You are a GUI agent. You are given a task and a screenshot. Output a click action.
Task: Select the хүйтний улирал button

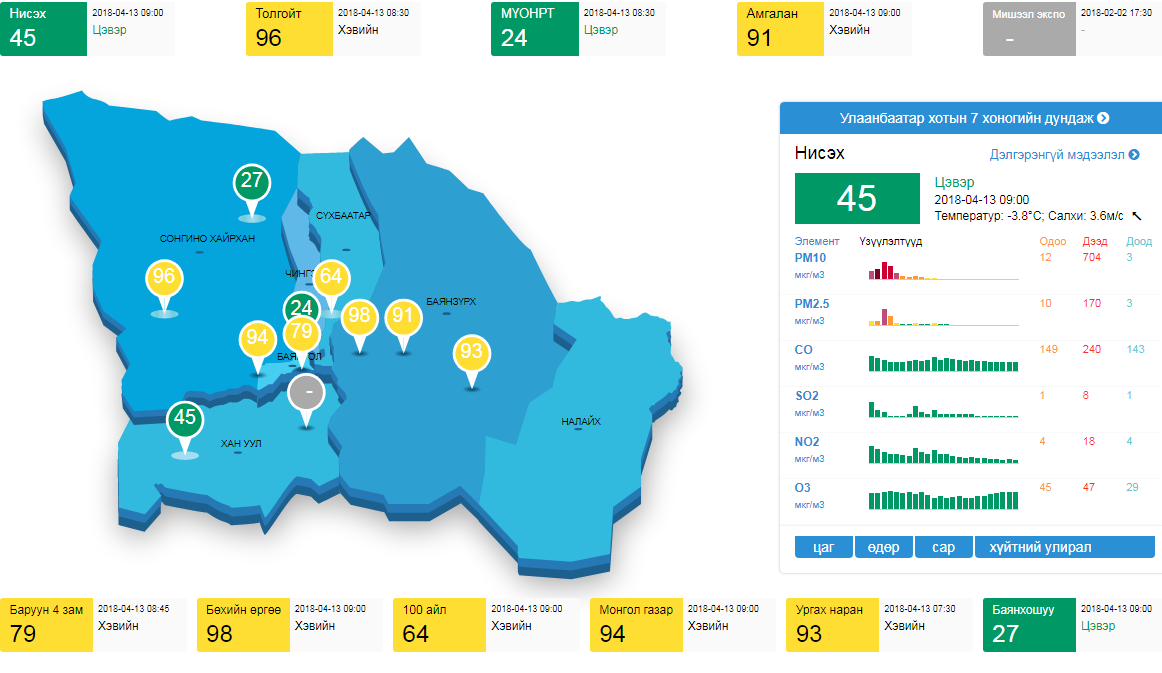point(1064,547)
